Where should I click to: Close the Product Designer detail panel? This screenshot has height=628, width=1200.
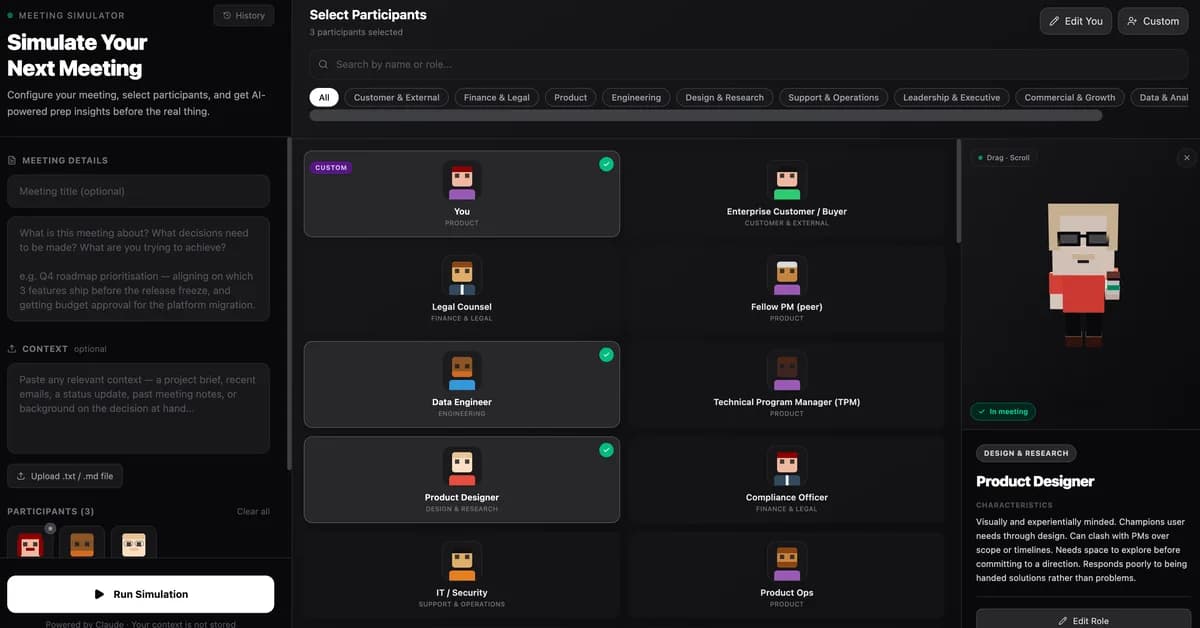pyautogui.click(x=1186, y=157)
